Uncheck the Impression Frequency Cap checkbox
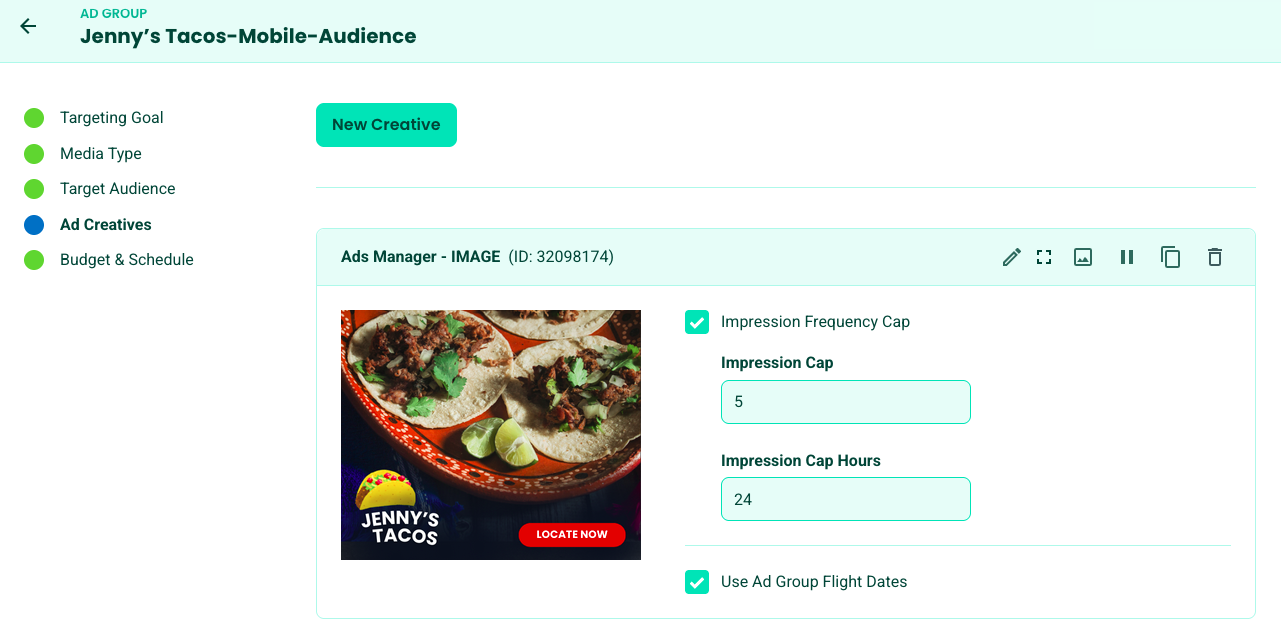 (697, 322)
